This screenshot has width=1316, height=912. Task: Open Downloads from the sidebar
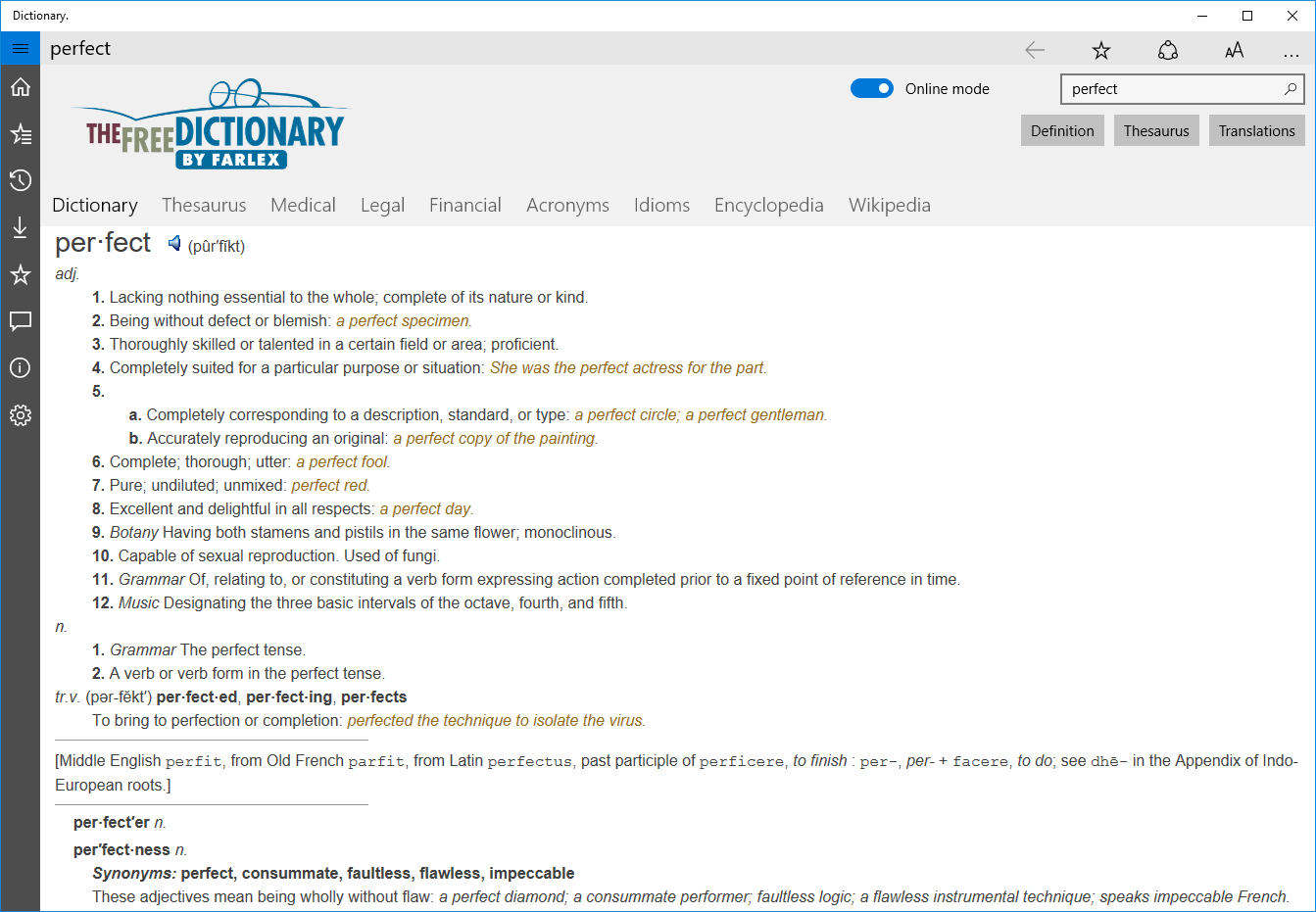21,226
